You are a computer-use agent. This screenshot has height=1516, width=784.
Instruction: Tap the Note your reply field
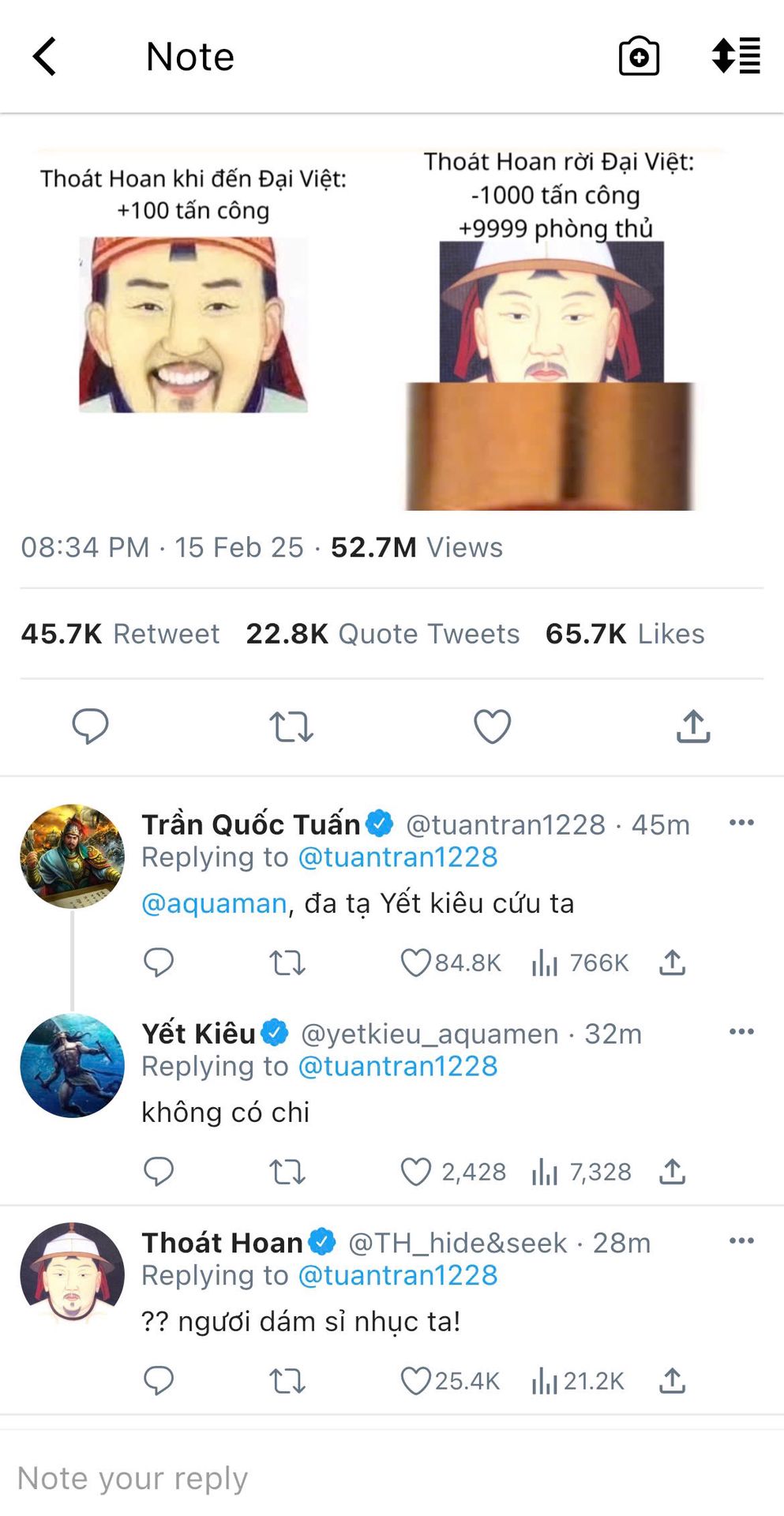[x=392, y=1478]
